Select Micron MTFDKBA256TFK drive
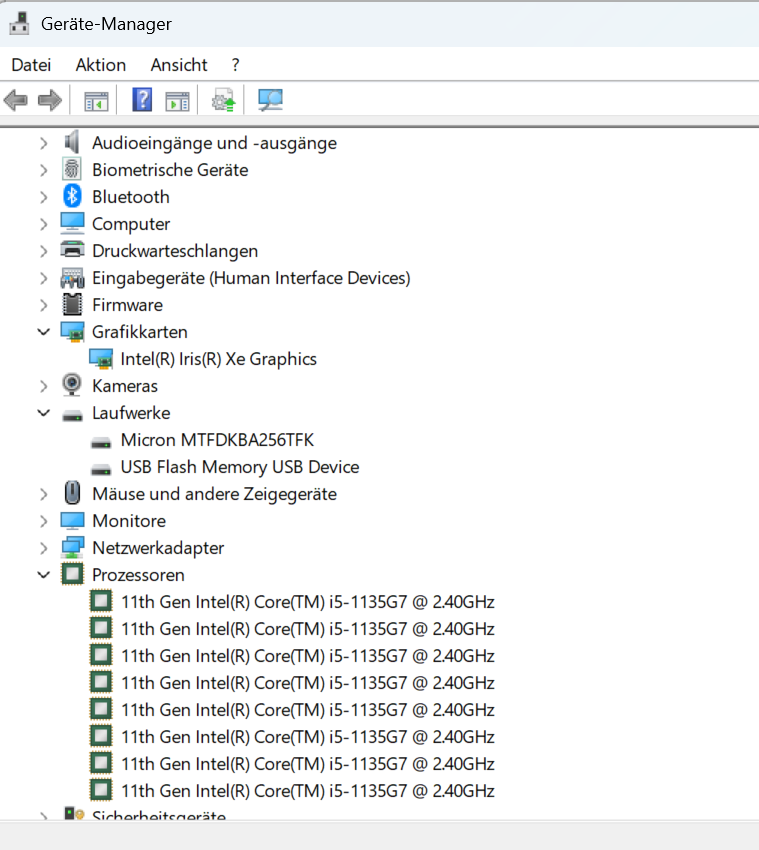The width and height of the screenshot is (759, 850). pos(217,440)
